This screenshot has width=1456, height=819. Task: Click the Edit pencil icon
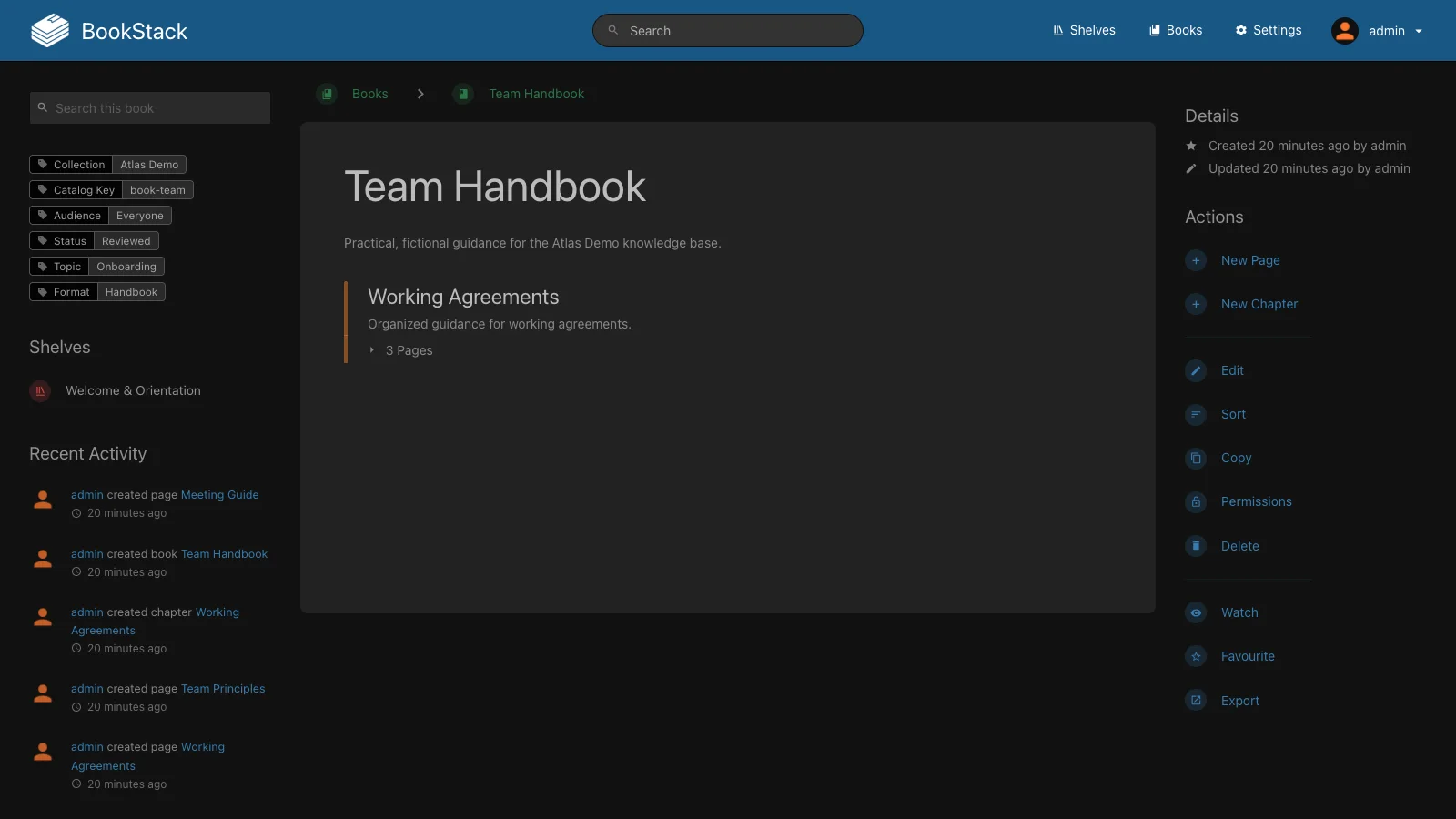pos(1196,370)
